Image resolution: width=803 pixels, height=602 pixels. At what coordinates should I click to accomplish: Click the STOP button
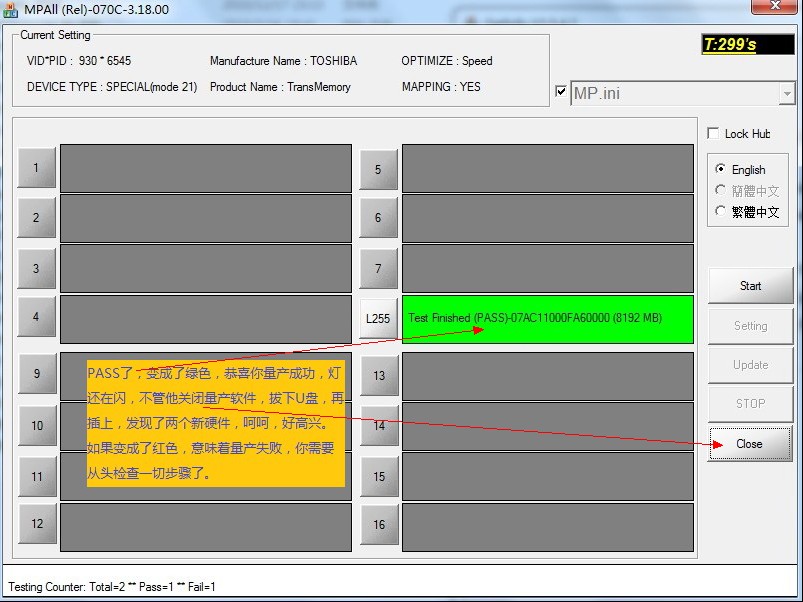click(x=749, y=403)
